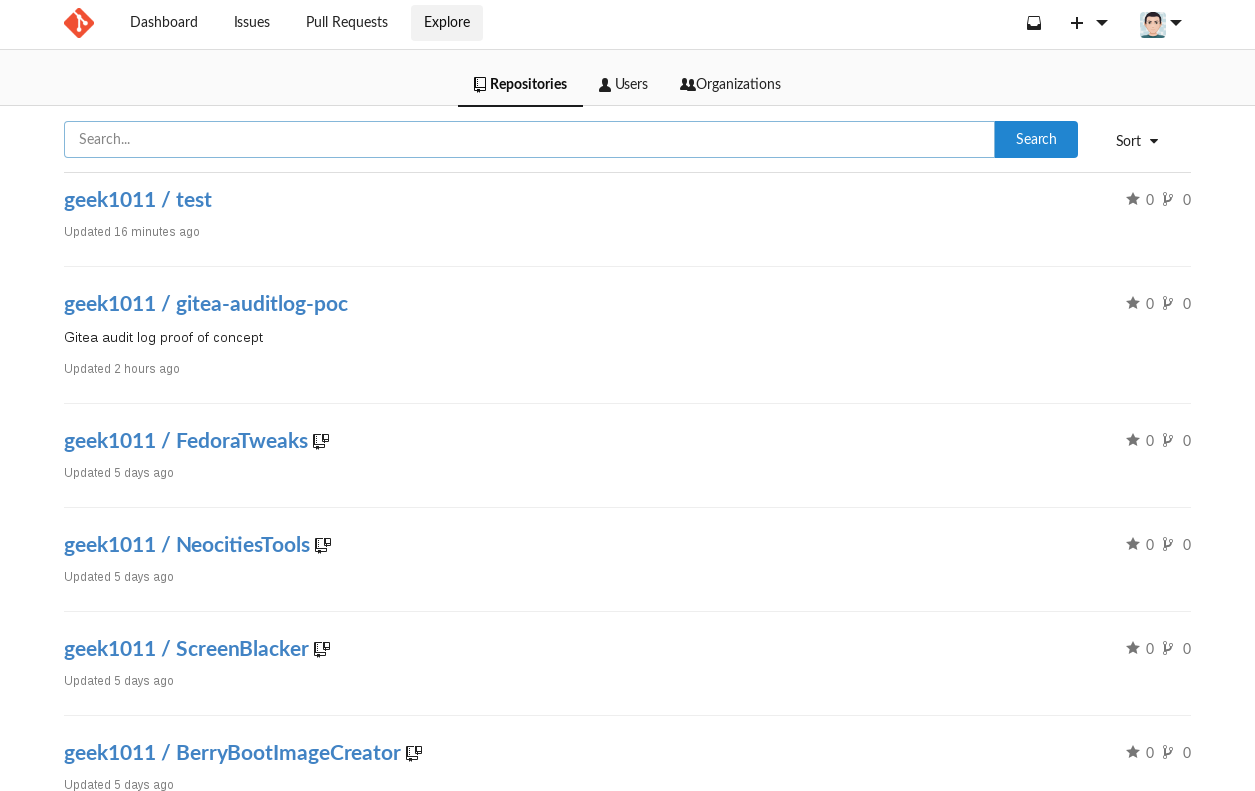Open the Issues navbar item
This screenshot has width=1255, height=791.
coord(252,22)
